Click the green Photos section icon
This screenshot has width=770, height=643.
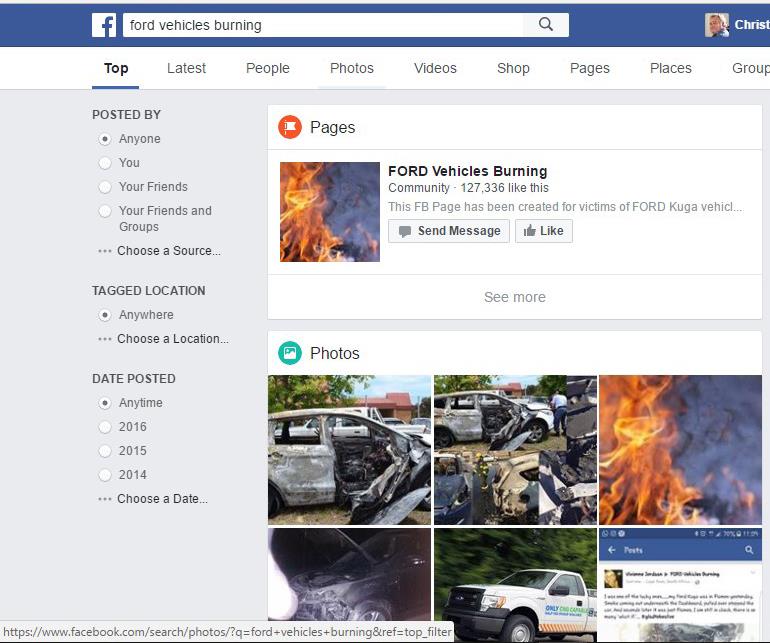tap(290, 353)
